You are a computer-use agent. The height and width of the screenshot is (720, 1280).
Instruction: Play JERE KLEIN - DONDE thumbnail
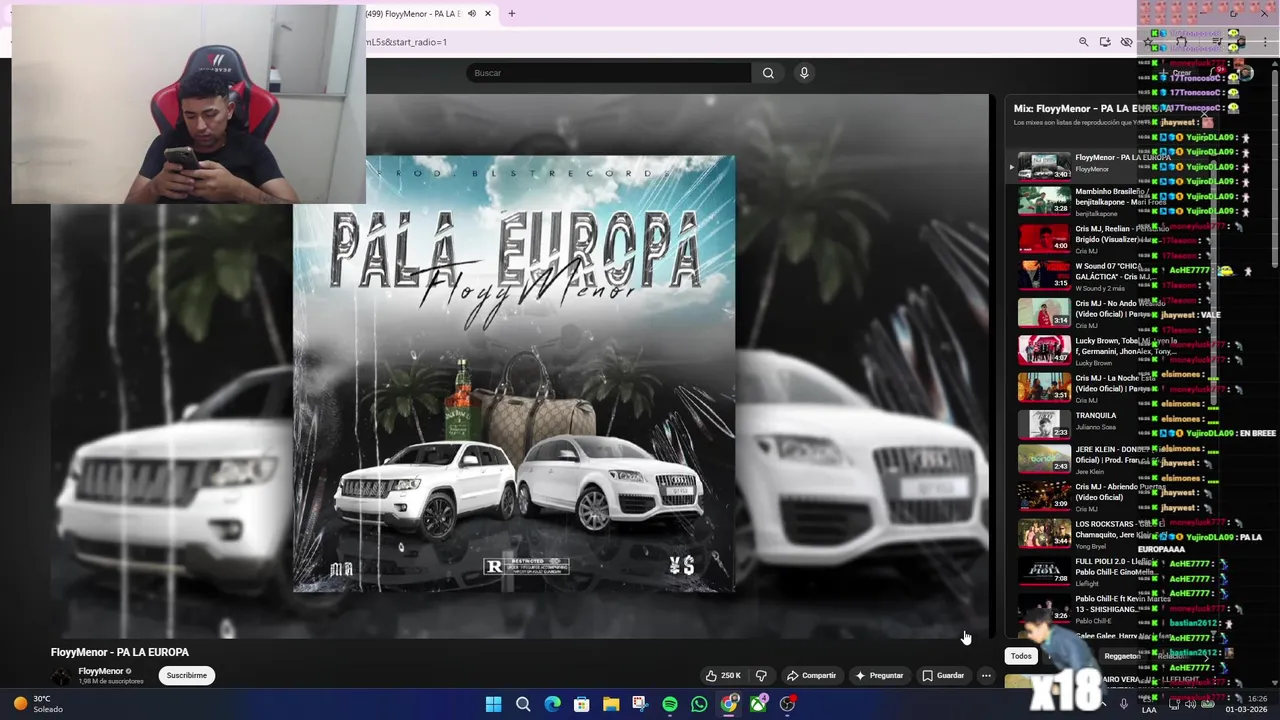click(x=1044, y=461)
